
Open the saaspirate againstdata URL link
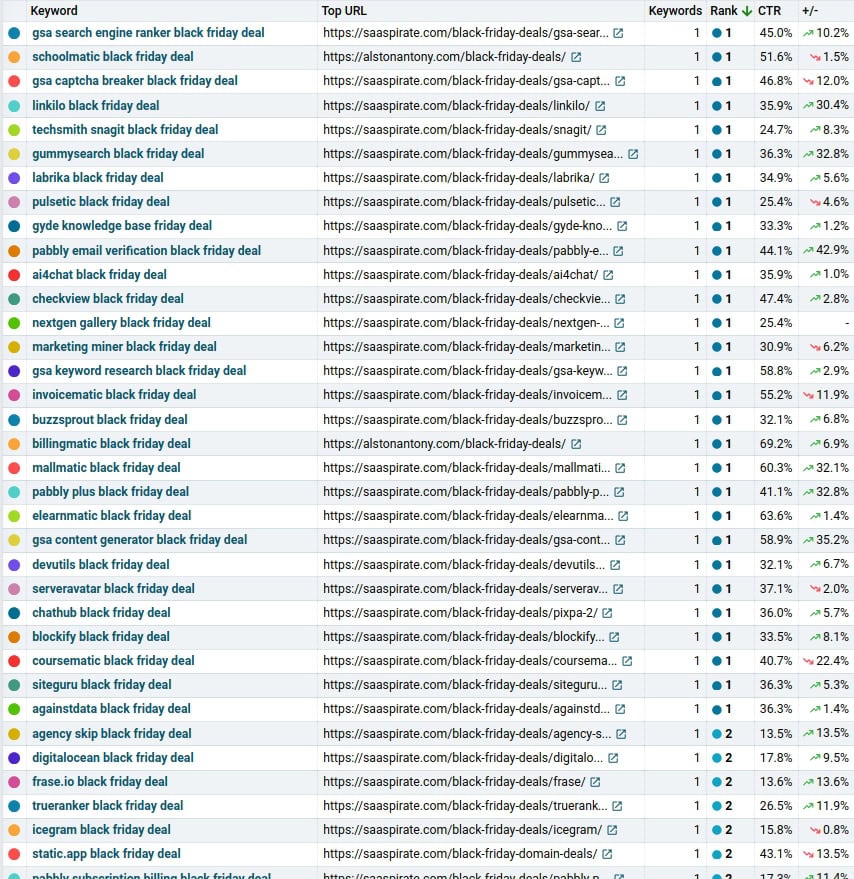467,709
